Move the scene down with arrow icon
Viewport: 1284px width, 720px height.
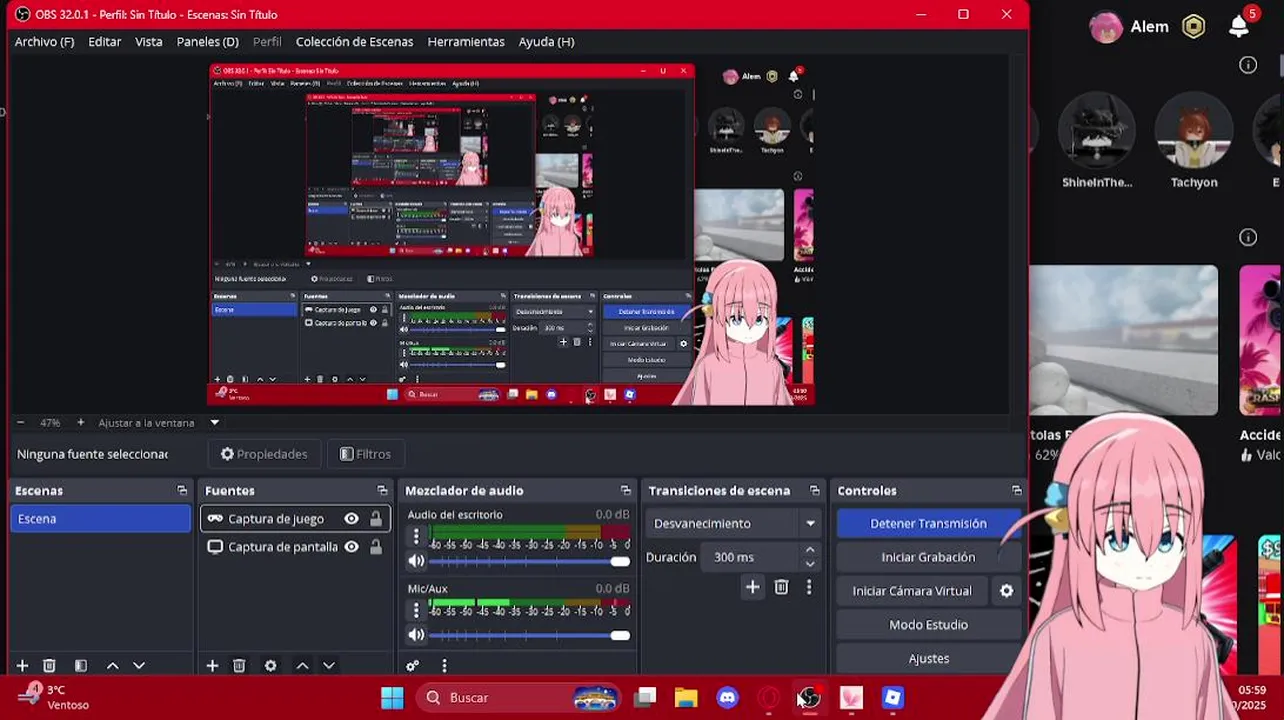[x=139, y=666]
